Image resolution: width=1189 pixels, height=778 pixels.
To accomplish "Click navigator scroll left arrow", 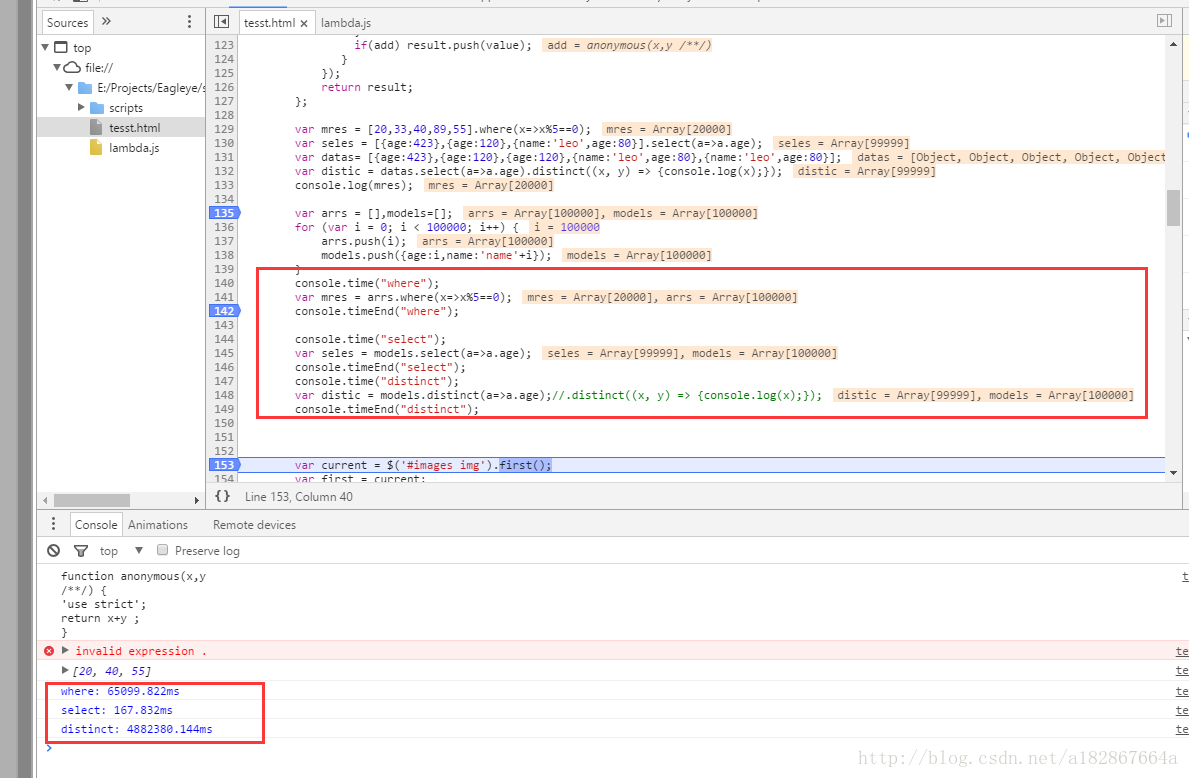I will [x=45, y=500].
